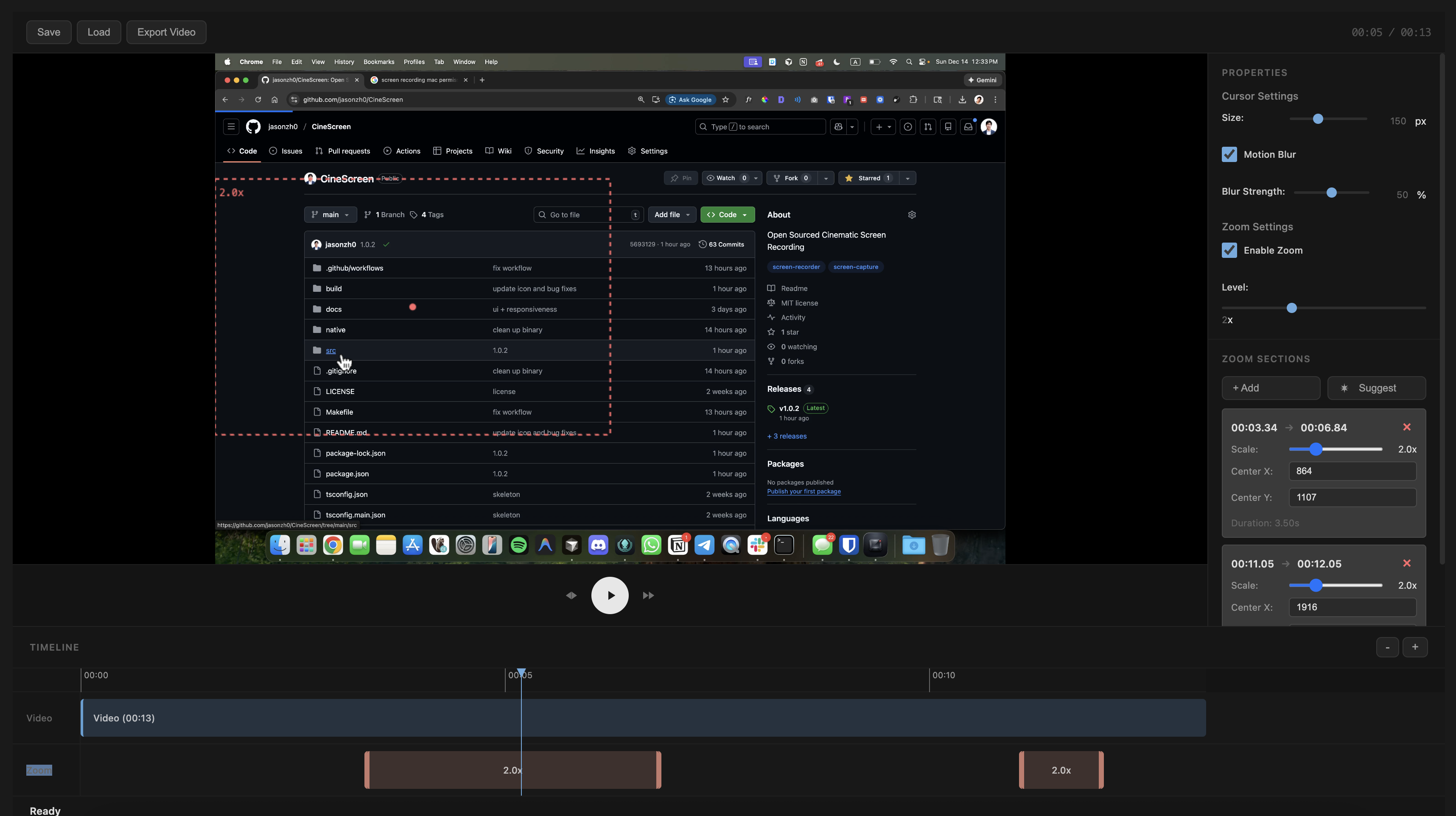Step forward one frame in the preview

[648, 595]
